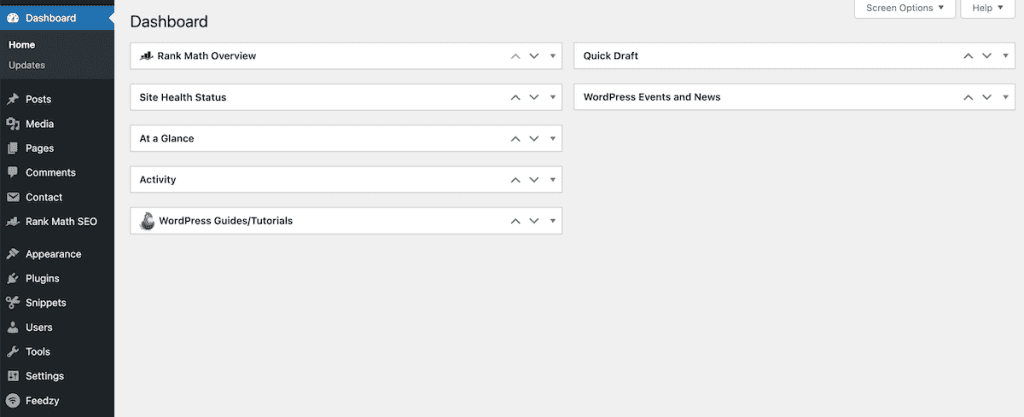The image size is (1024, 417).
Task: Click the WordPress Guides/Tutorials widget avatar icon
Action: point(147,221)
